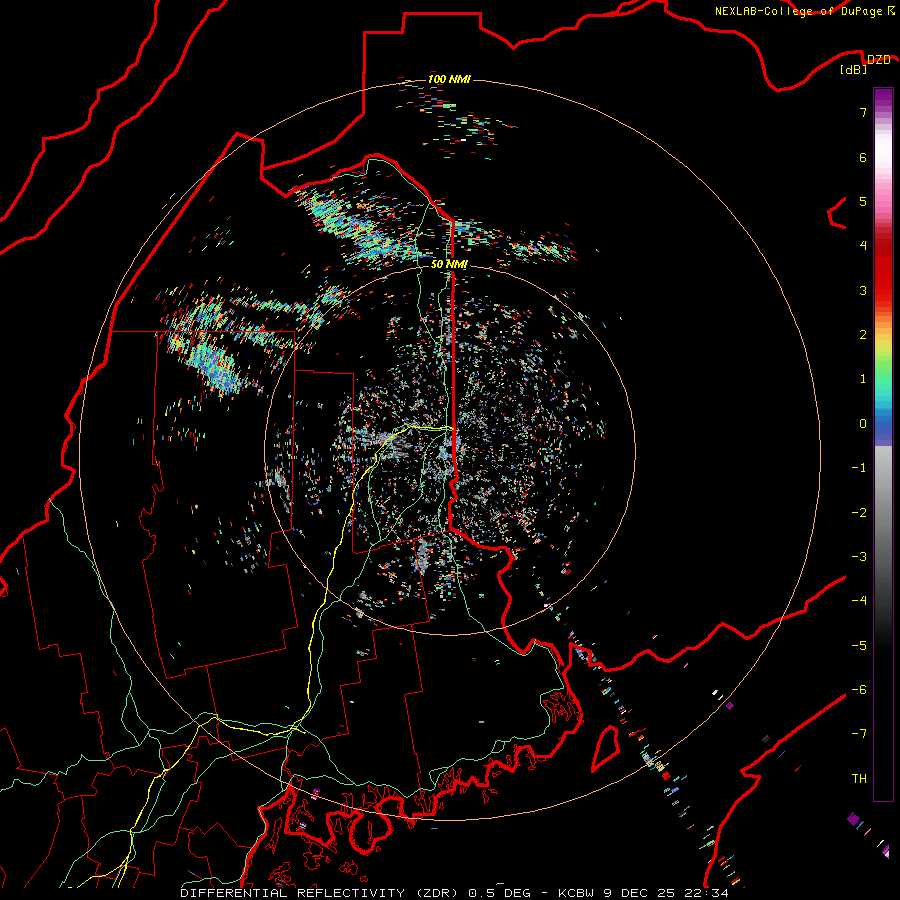
Task: Click the 0 label on the dB scale
Action: point(863,424)
